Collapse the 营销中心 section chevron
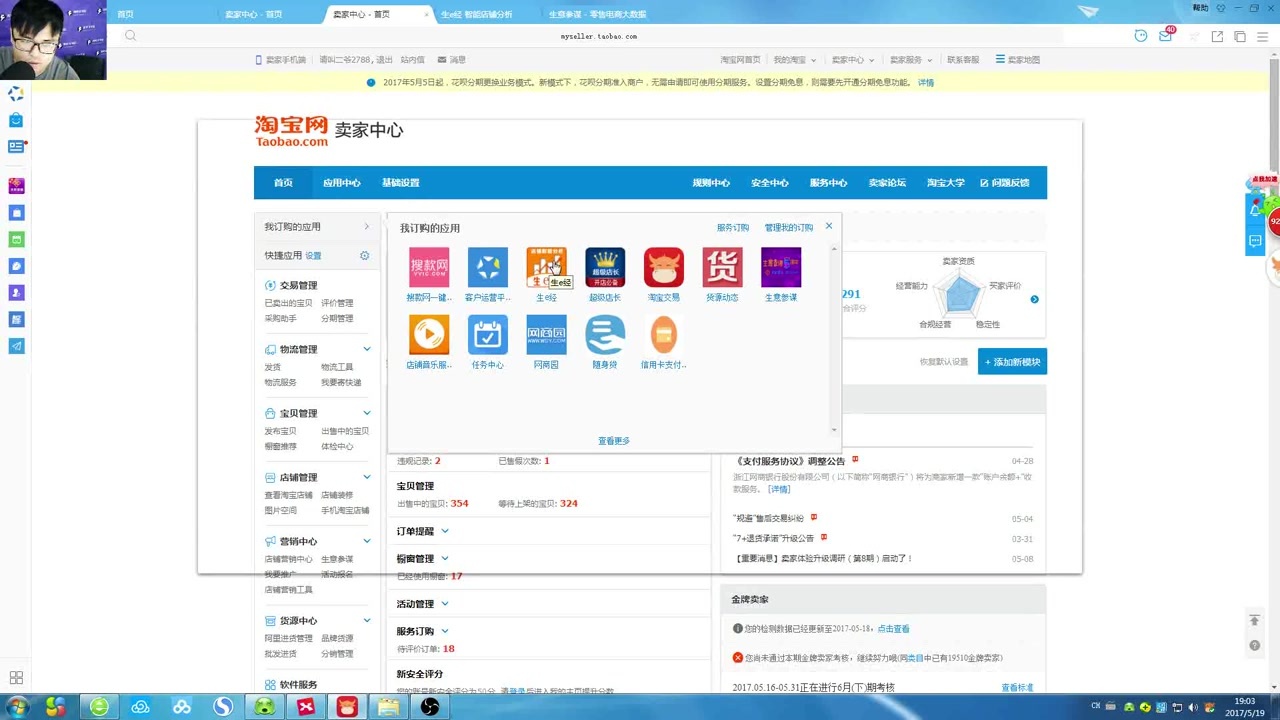Viewport: 1280px width, 720px height. pyautogui.click(x=367, y=541)
